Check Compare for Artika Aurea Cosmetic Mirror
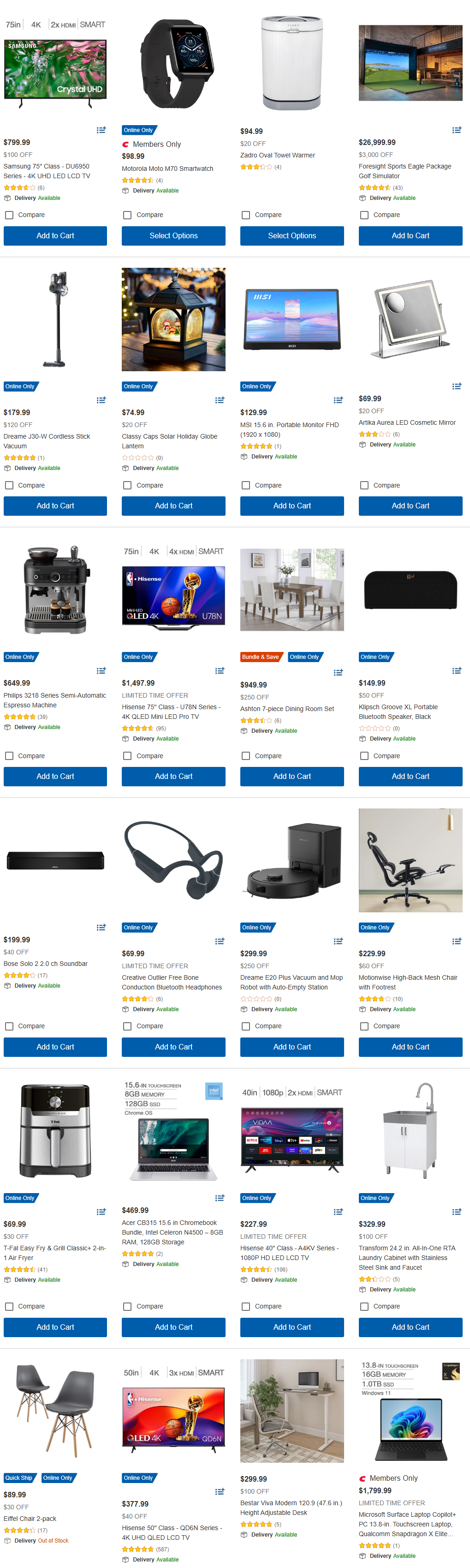Viewport: 470px width, 1568px height. pyautogui.click(x=364, y=485)
